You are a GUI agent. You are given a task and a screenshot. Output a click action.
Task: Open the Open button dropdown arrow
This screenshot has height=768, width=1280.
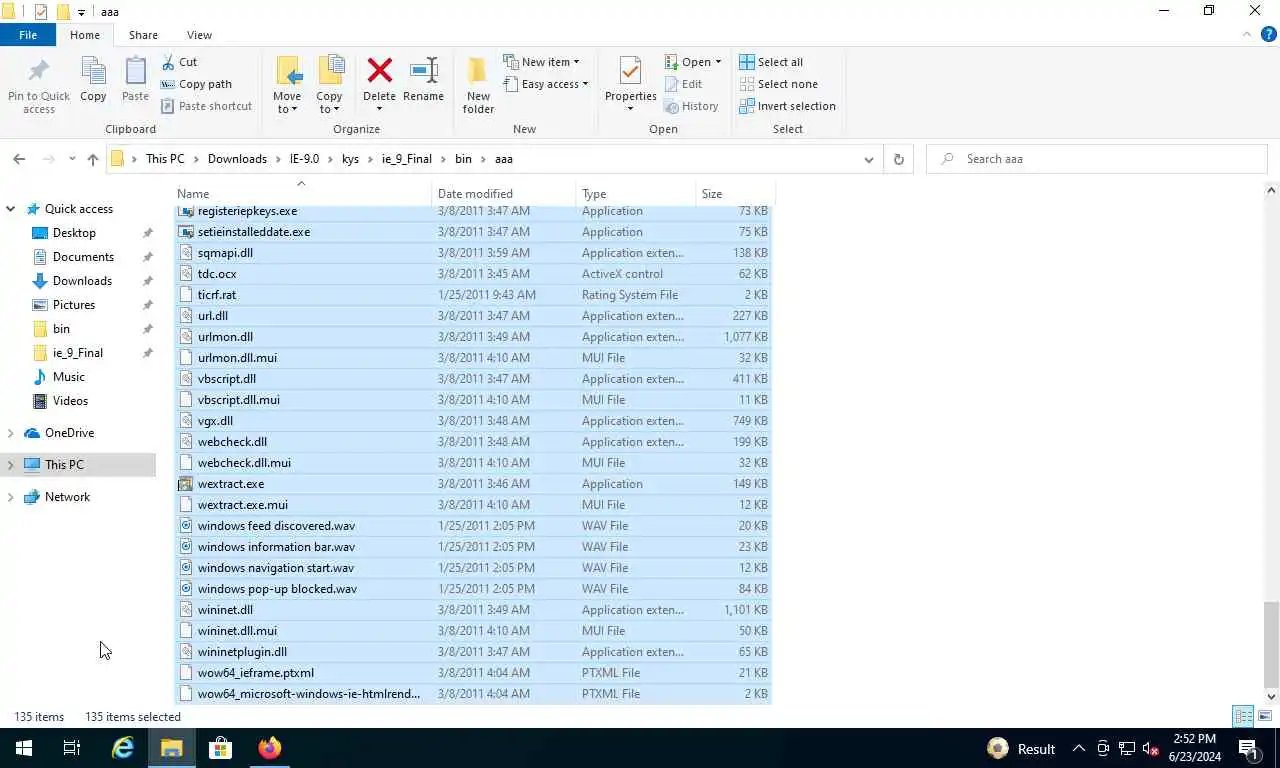[x=718, y=62]
